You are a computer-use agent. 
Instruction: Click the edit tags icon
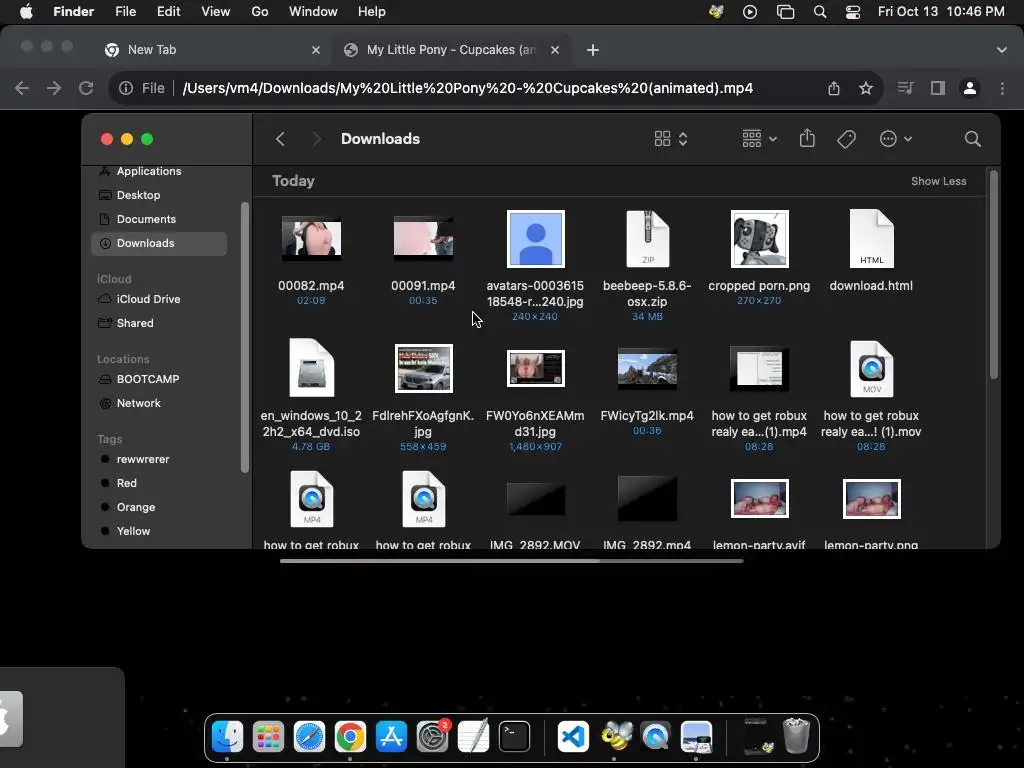[x=846, y=139]
